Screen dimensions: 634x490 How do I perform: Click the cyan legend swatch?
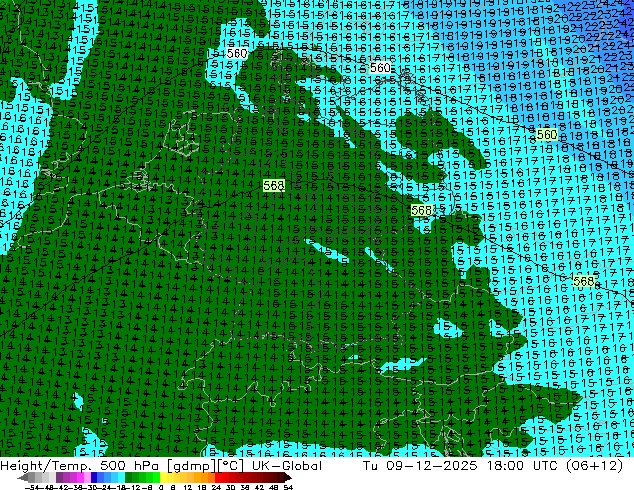coord(121,477)
